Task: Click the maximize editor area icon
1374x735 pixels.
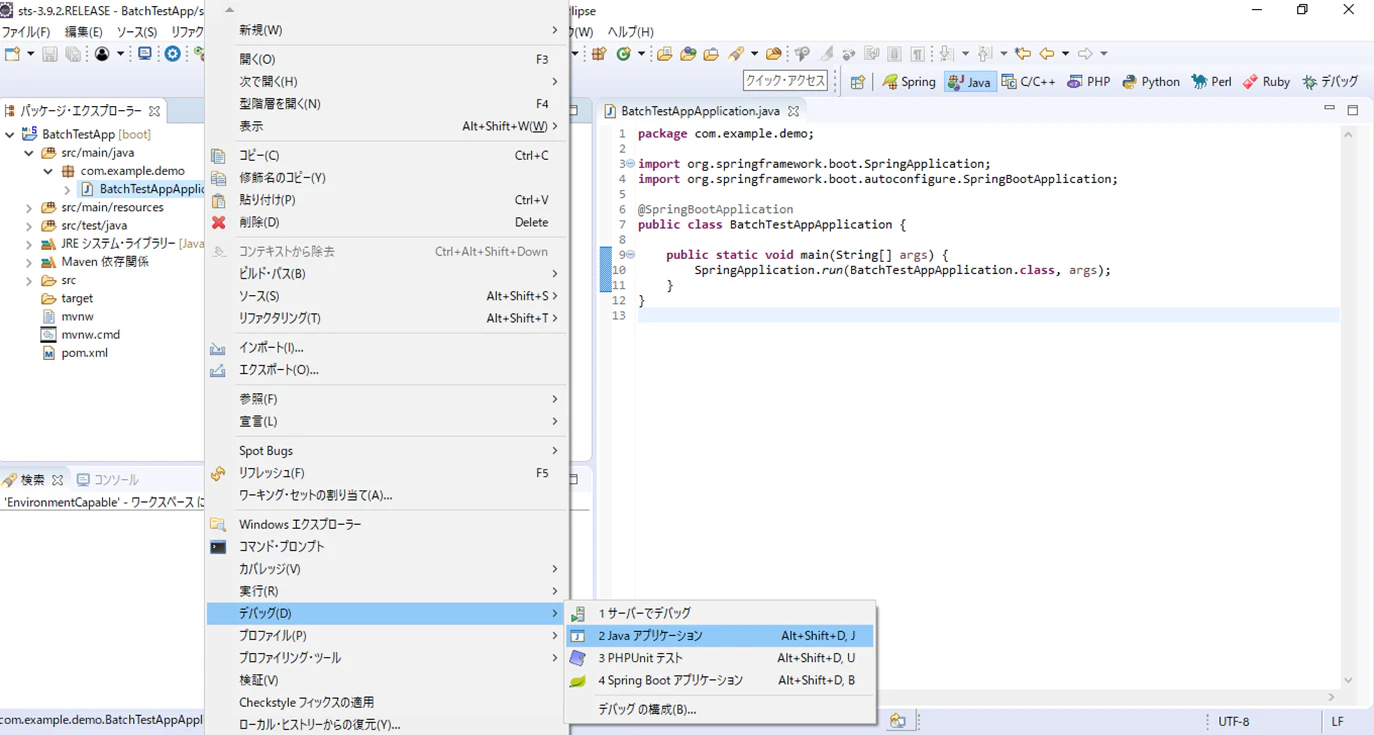Action: pyautogui.click(x=1353, y=110)
